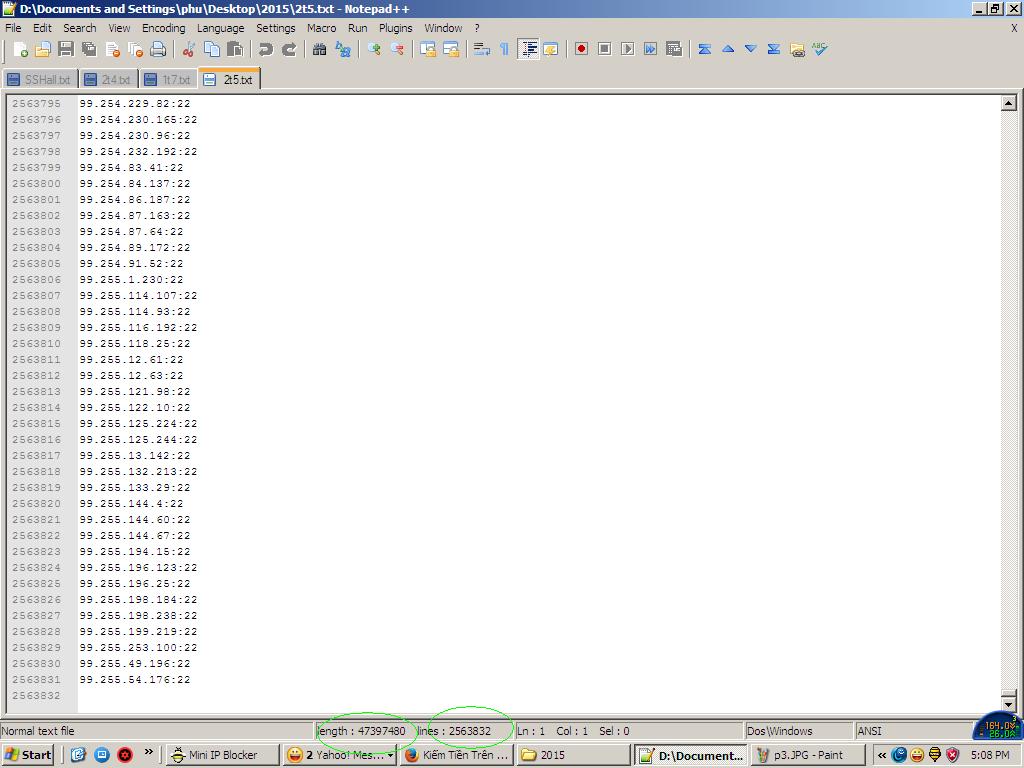Open the Edit menu
The width and height of the screenshot is (1024, 768).
click(42, 28)
